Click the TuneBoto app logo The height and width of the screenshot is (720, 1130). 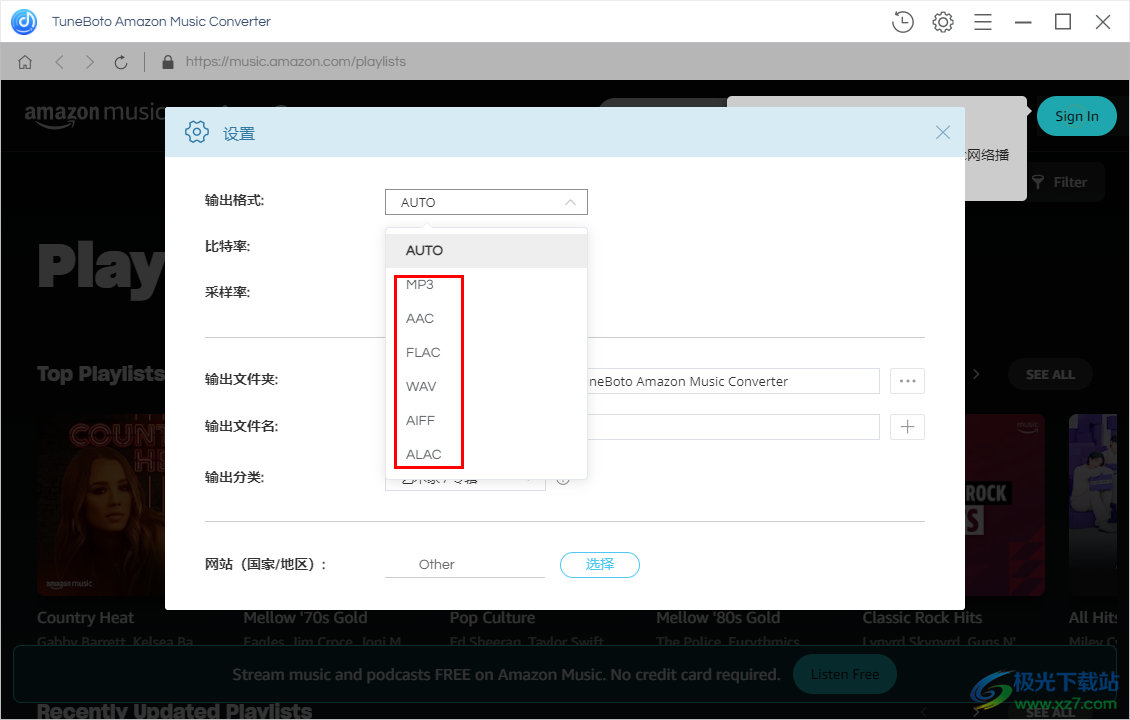tap(24, 22)
